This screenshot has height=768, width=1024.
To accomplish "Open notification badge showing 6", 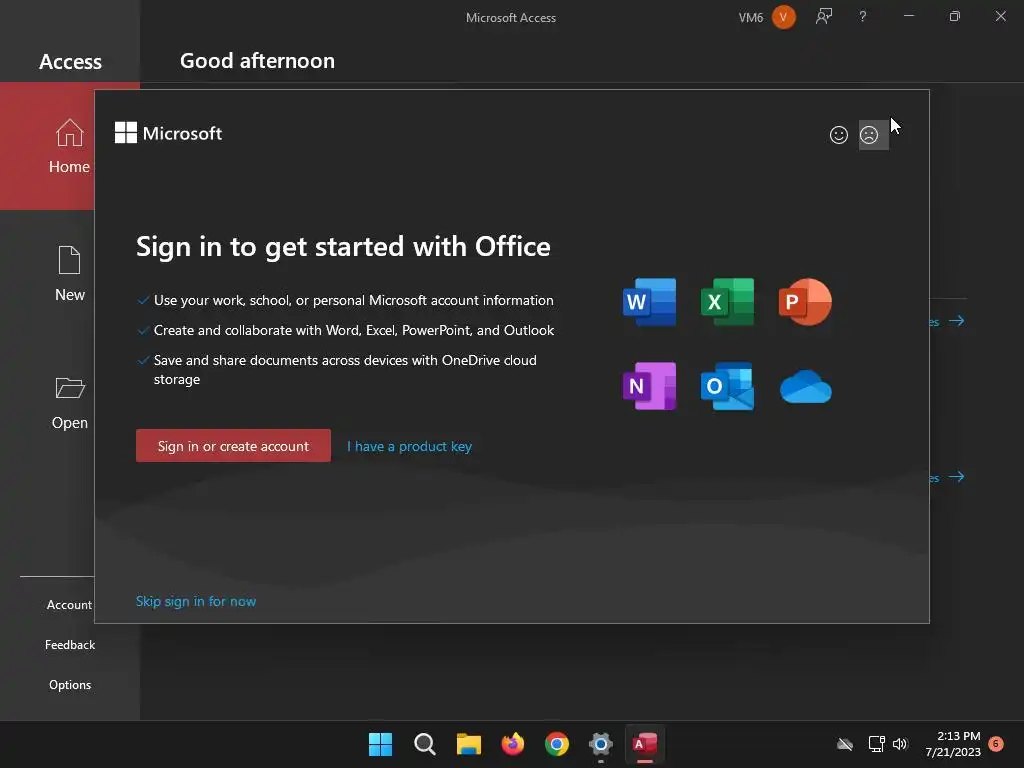I will click(x=996, y=744).
